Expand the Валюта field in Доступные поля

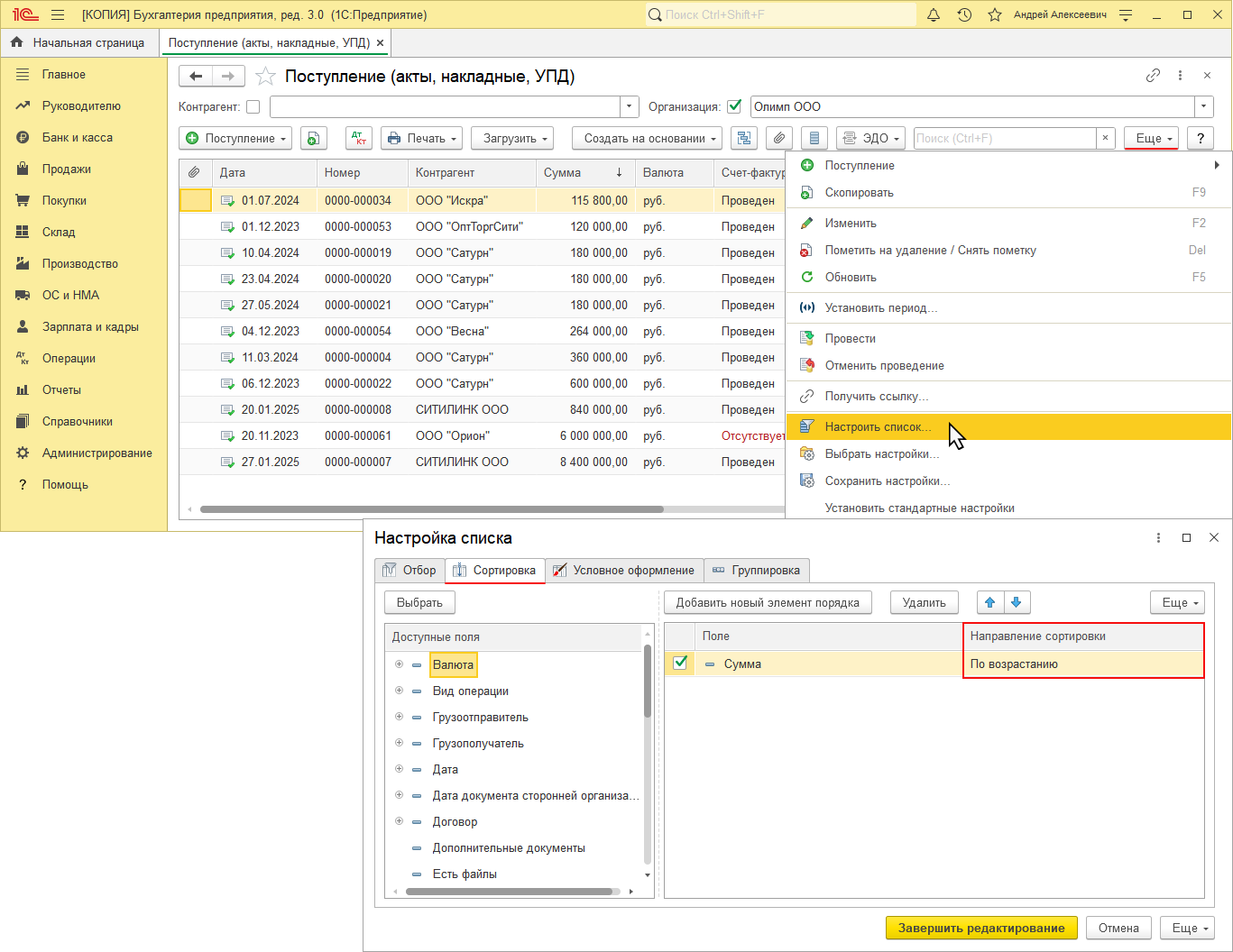[x=399, y=664]
